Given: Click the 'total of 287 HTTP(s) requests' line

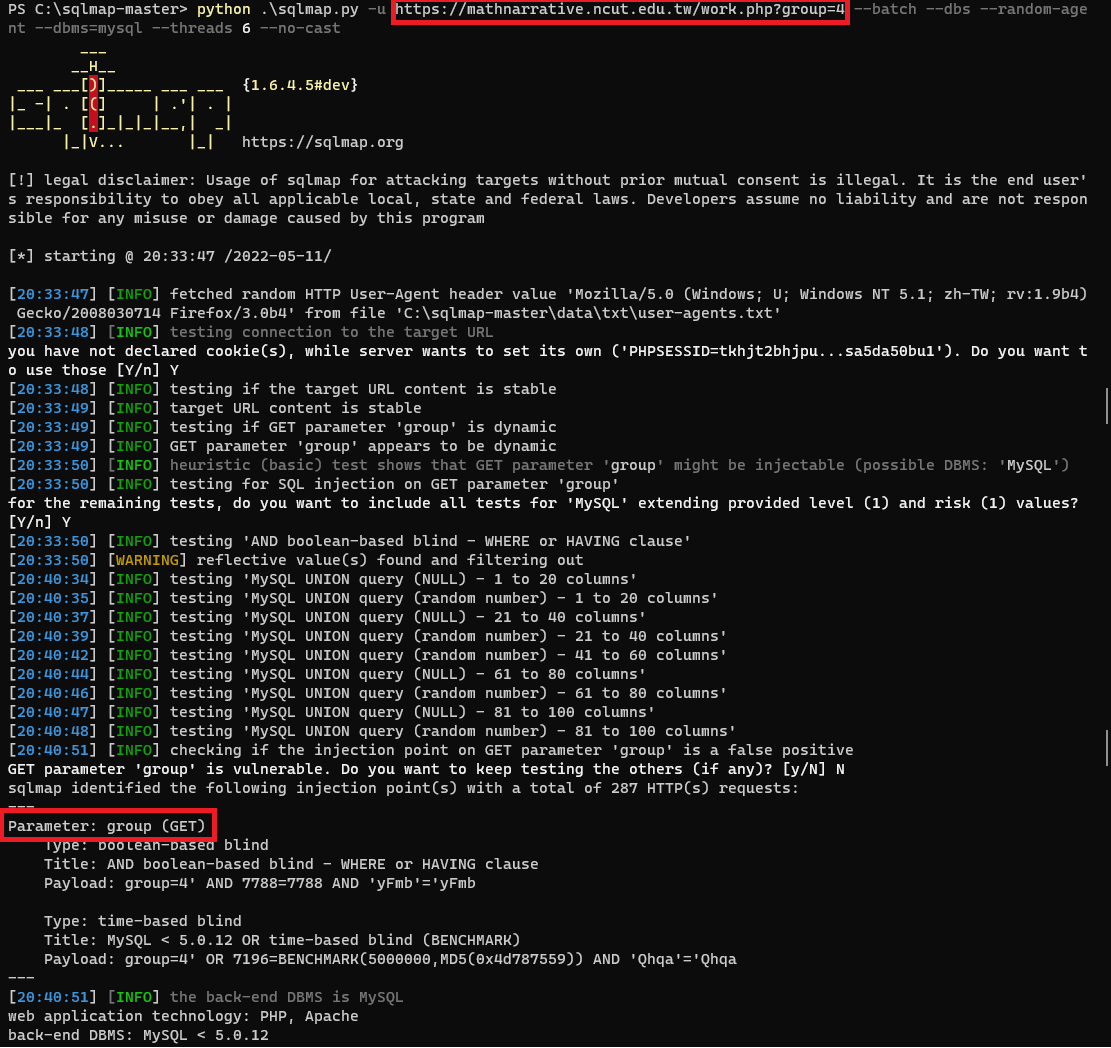Looking at the screenshot, I should tap(403, 789).
